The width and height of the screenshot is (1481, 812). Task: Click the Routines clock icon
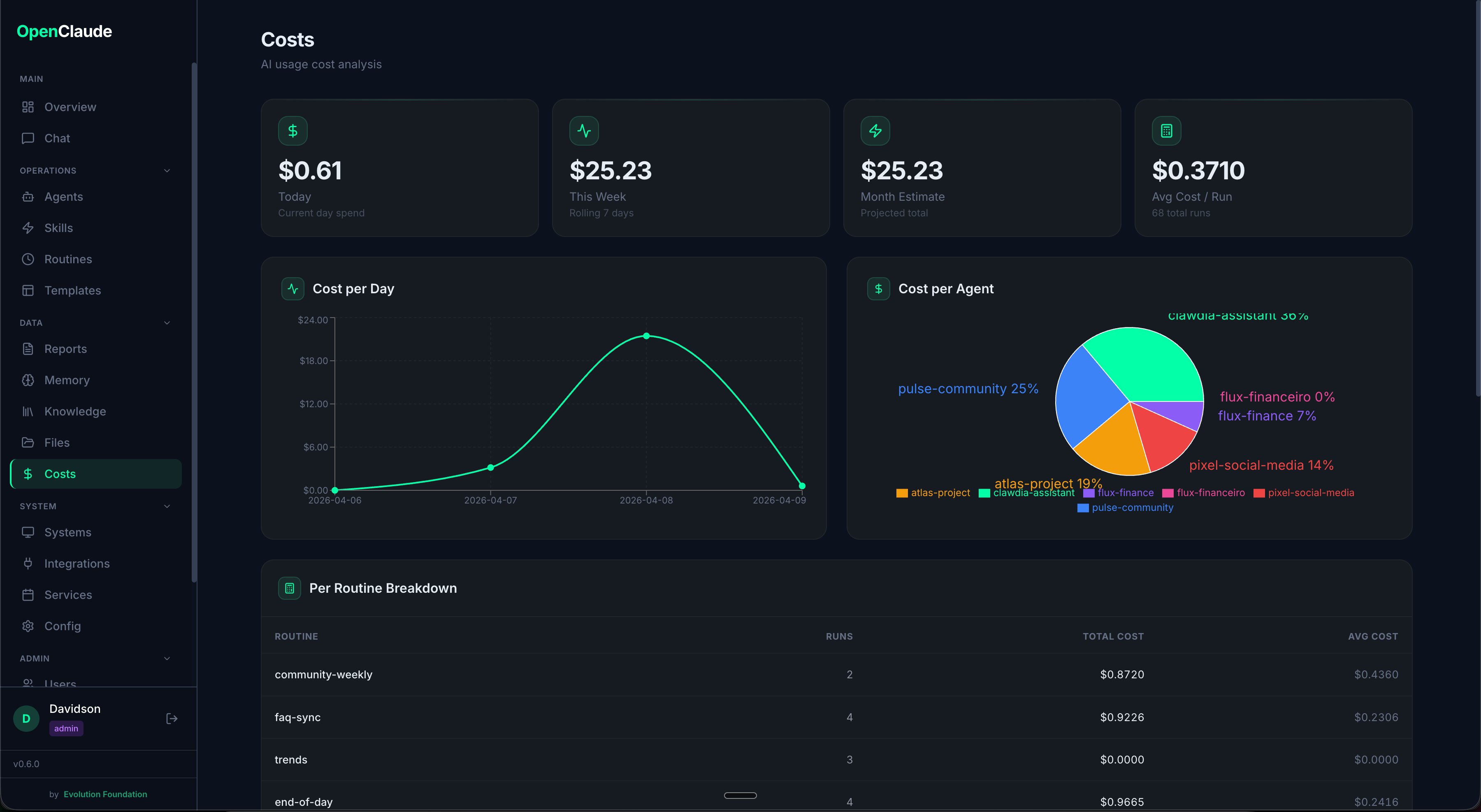pyautogui.click(x=28, y=259)
